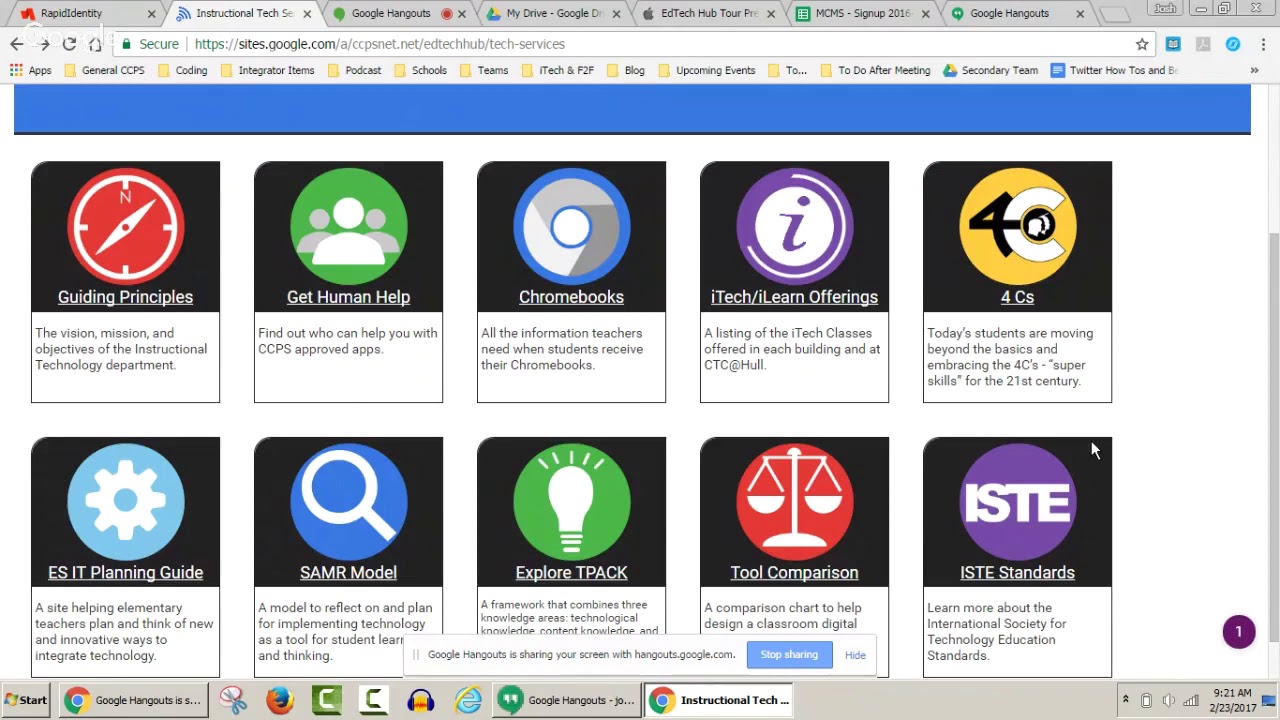Click the Chrome logo Chromebooks icon
The image size is (1280, 720).
(571, 226)
